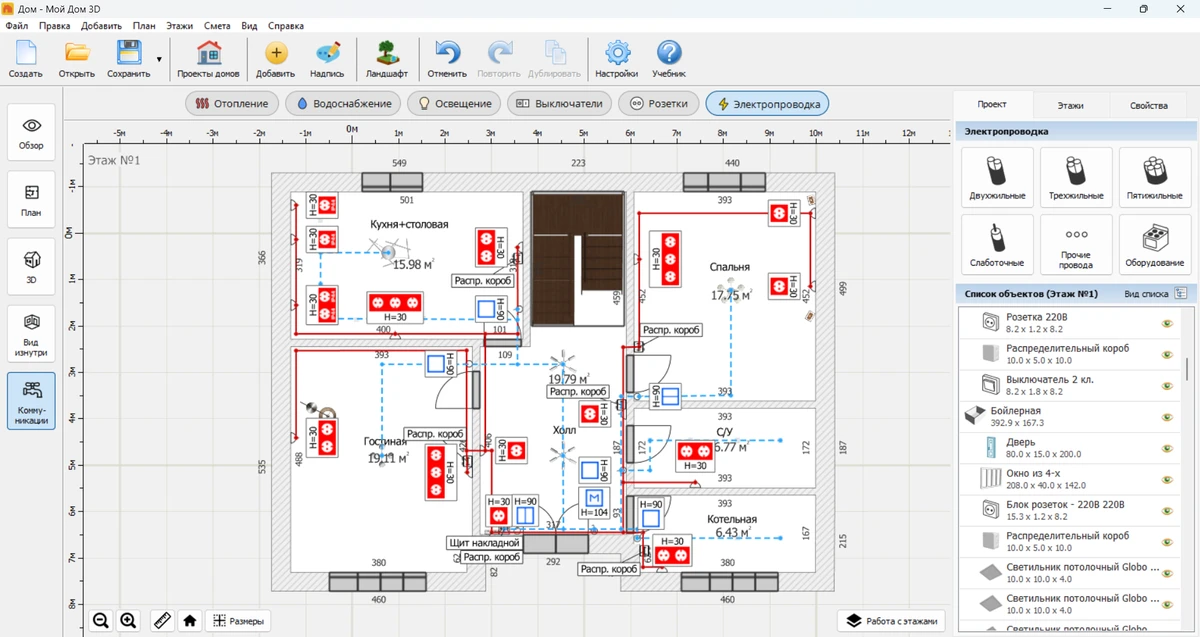Click the Кухня+столовая room label
Image resolution: width=1200 pixels, height=637 pixels.
pos(409,225)
